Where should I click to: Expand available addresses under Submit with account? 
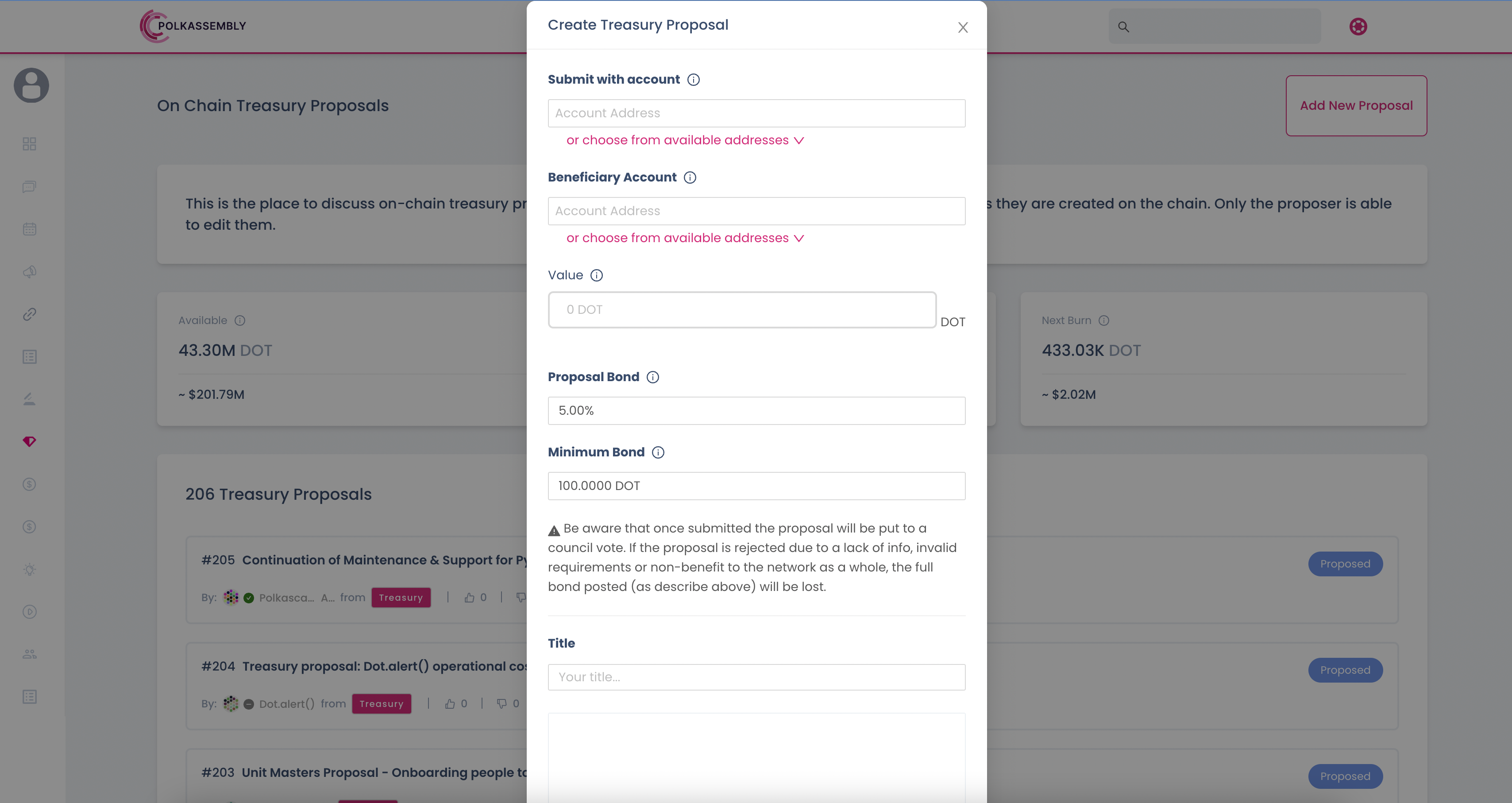685,140
